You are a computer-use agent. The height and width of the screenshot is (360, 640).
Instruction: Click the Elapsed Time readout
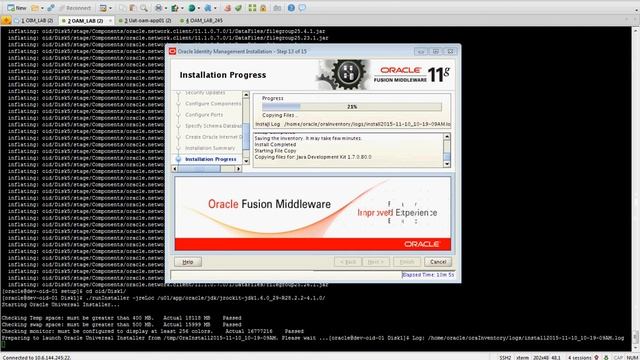(x=428, y=275)
